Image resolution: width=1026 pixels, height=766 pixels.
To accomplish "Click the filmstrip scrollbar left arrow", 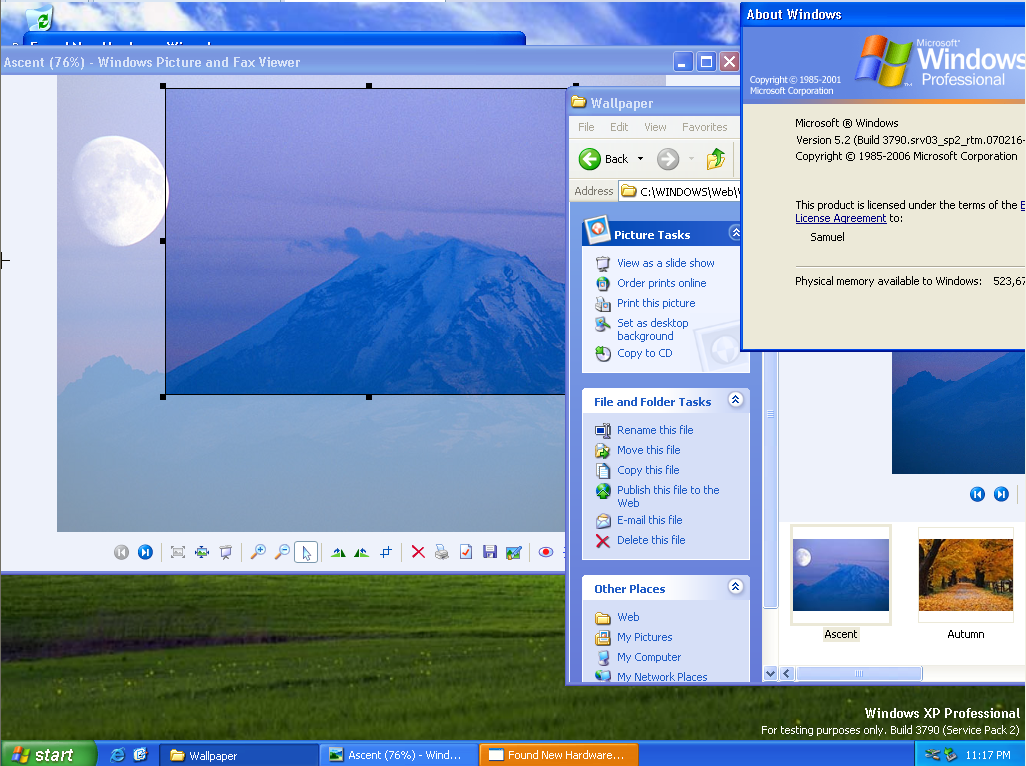I will pyautogui.click(x=787, y=674).
